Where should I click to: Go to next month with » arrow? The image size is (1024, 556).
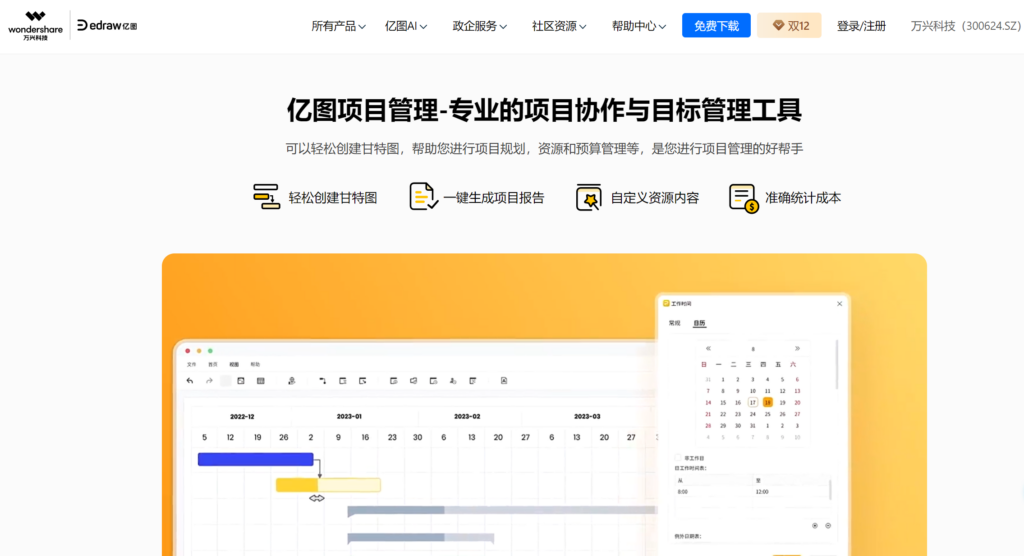point(797,349)
